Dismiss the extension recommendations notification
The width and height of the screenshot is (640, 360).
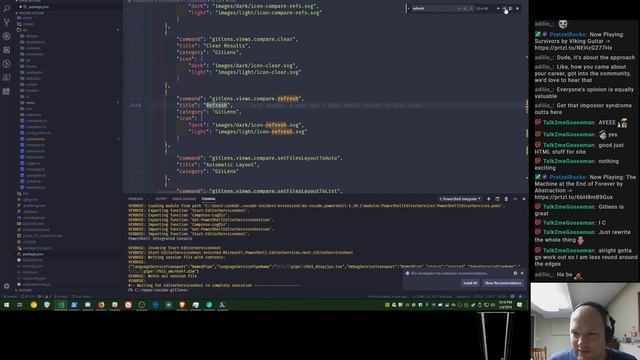(x=522, y=273)
